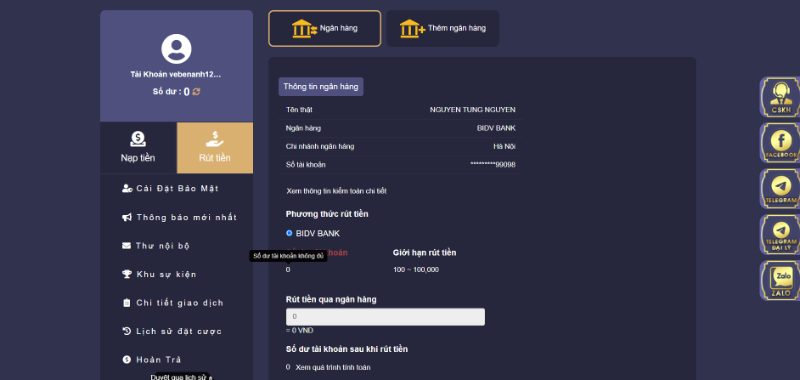Click the withdrawal amount input field
This screenshot has height=380, width=800.
[x=385, y=317]
